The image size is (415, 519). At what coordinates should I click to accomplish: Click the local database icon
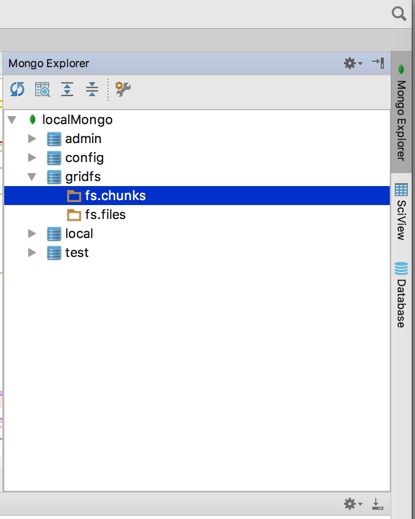[x=54, y=234]
